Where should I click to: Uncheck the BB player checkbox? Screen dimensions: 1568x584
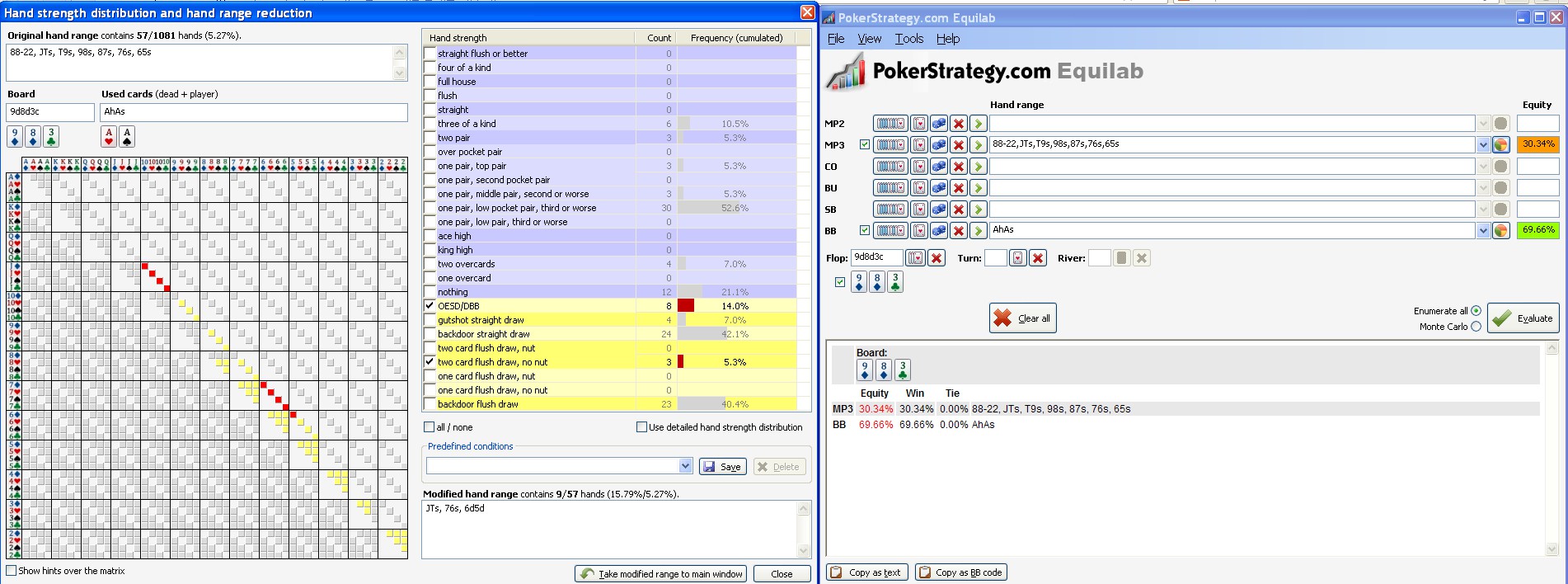(x=865, y=230)
